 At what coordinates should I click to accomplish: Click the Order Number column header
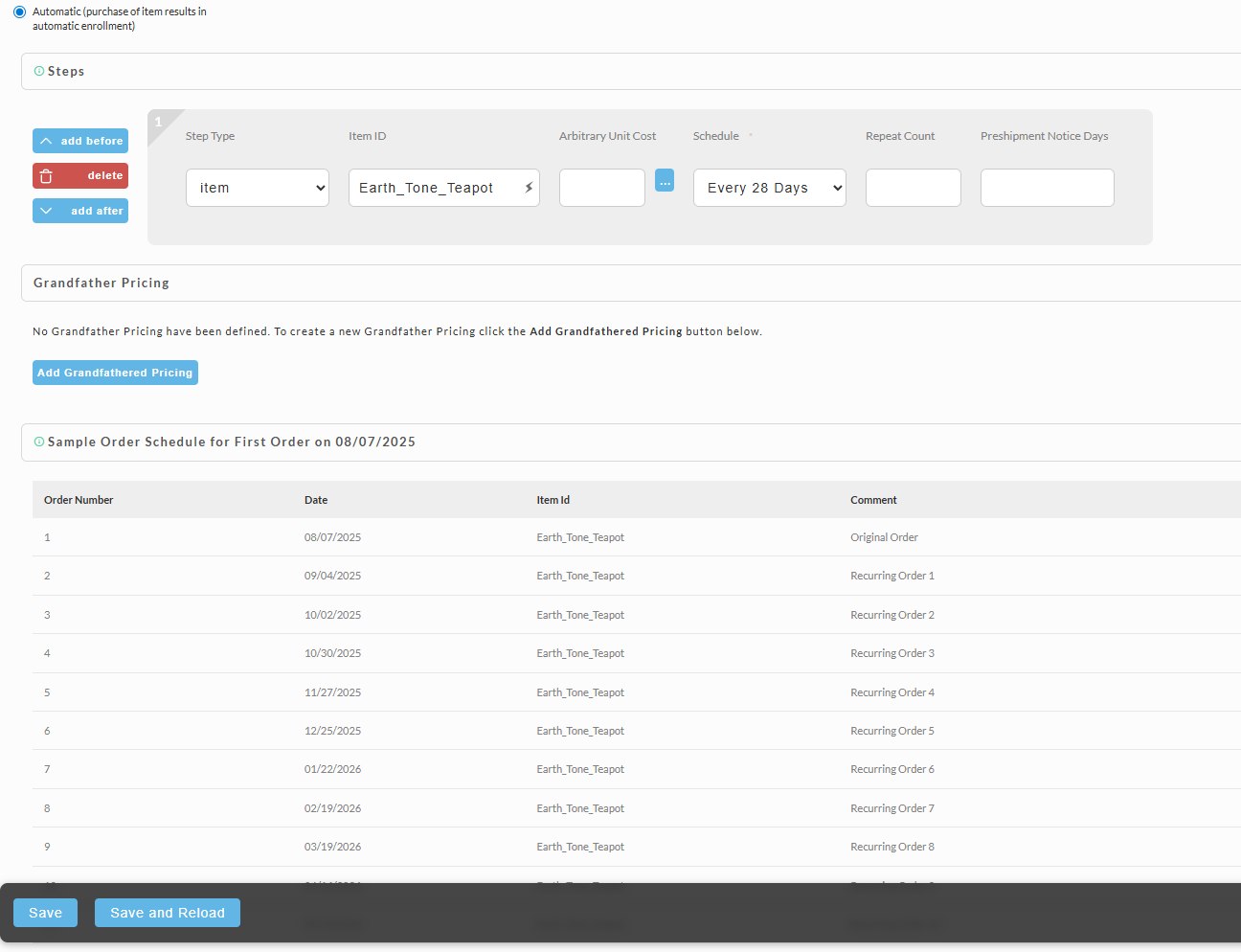tap(79, 500)
